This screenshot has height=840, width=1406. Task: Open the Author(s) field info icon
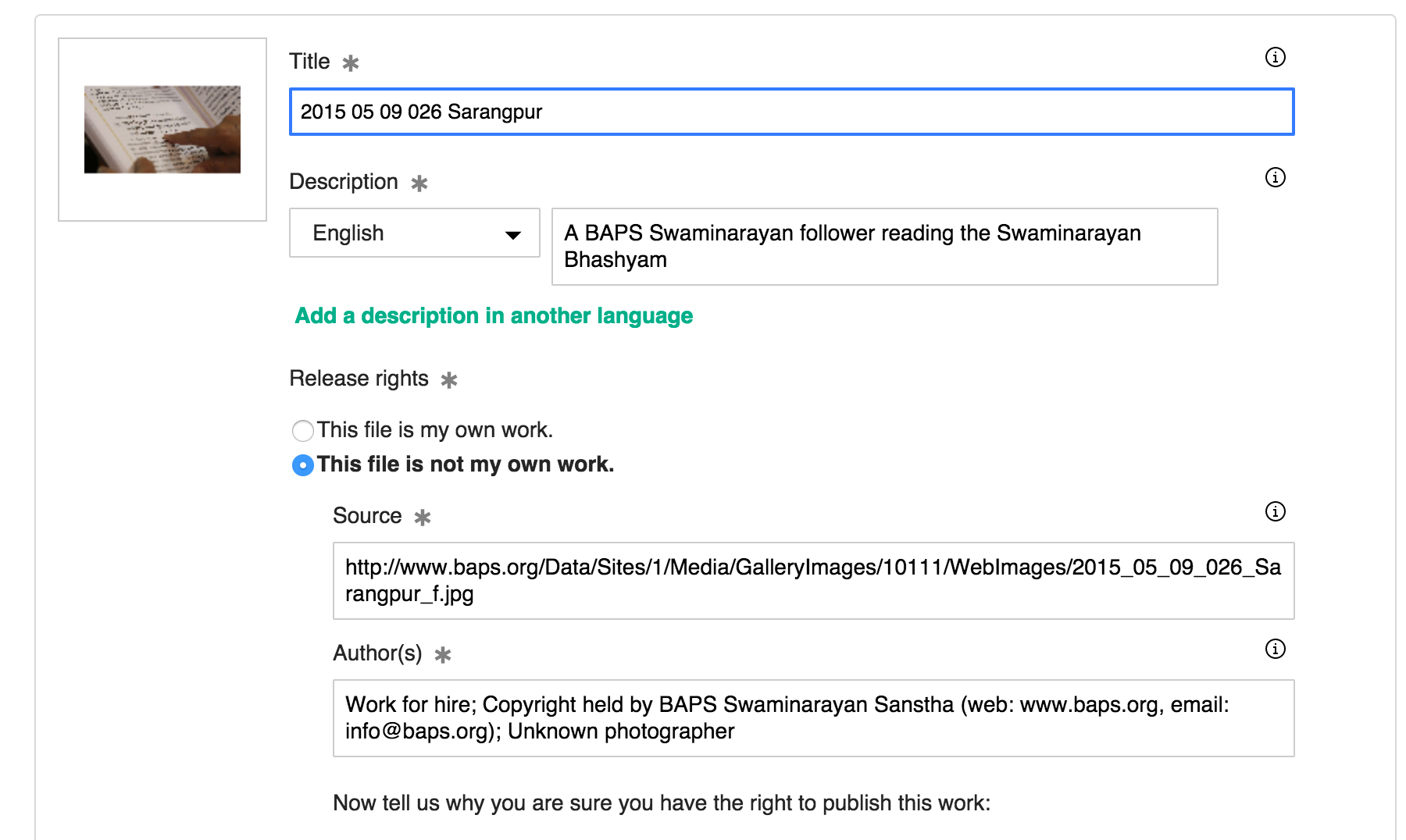(x=1275, y=649)
